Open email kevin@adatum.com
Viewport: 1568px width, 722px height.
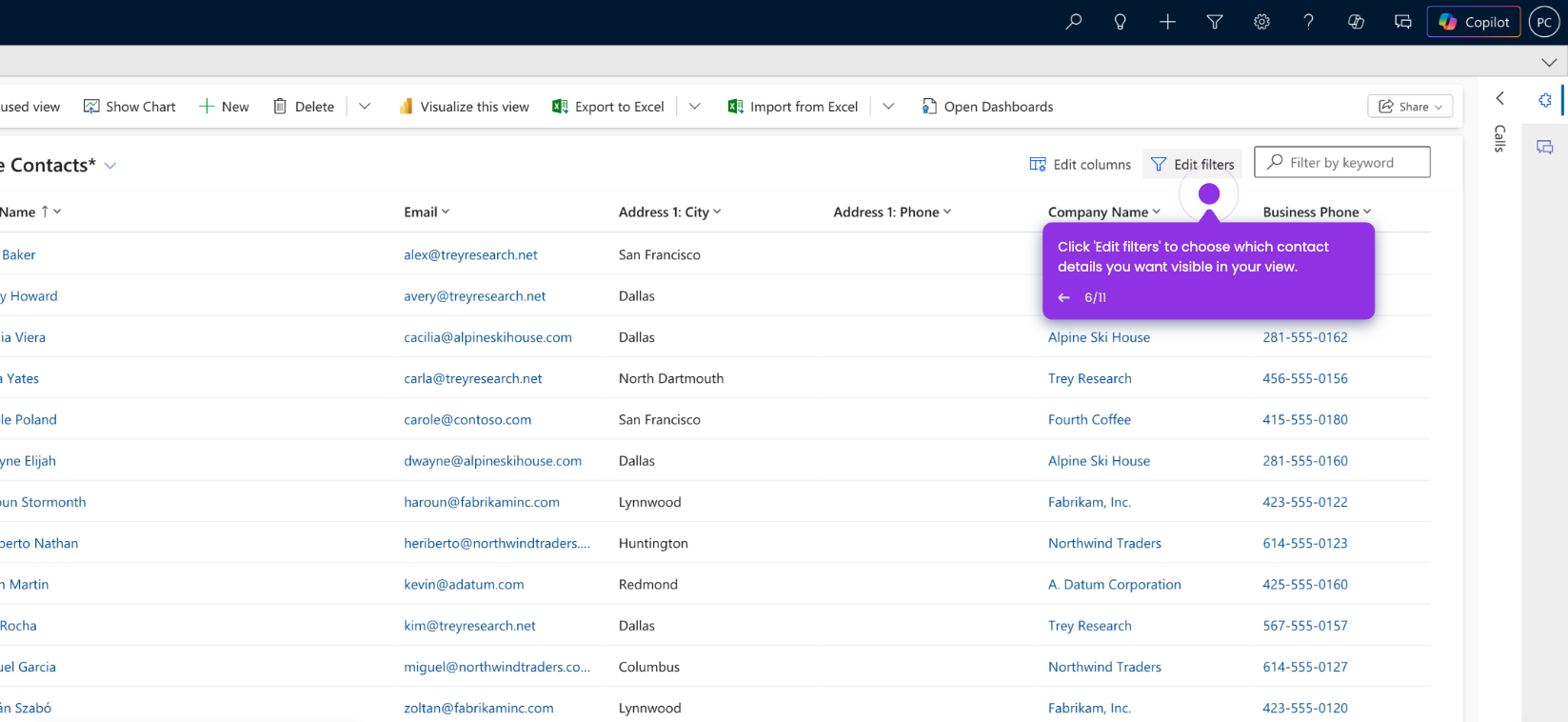464,585
